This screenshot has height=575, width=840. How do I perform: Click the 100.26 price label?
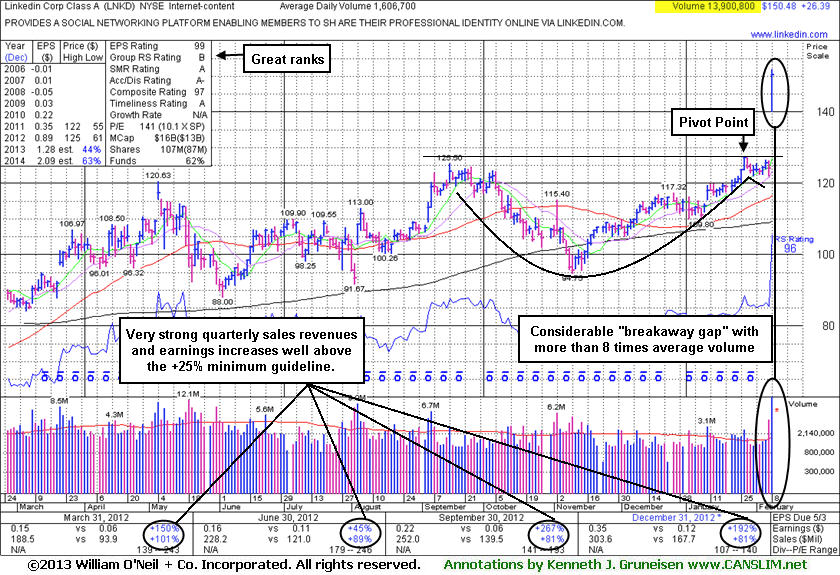[385, 258]
